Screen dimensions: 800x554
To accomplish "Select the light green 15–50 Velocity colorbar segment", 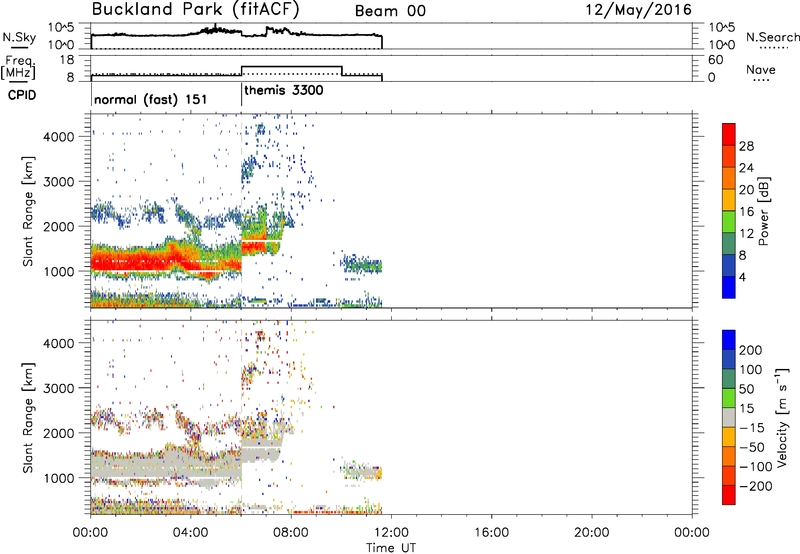I will click(x=729, y=398).
